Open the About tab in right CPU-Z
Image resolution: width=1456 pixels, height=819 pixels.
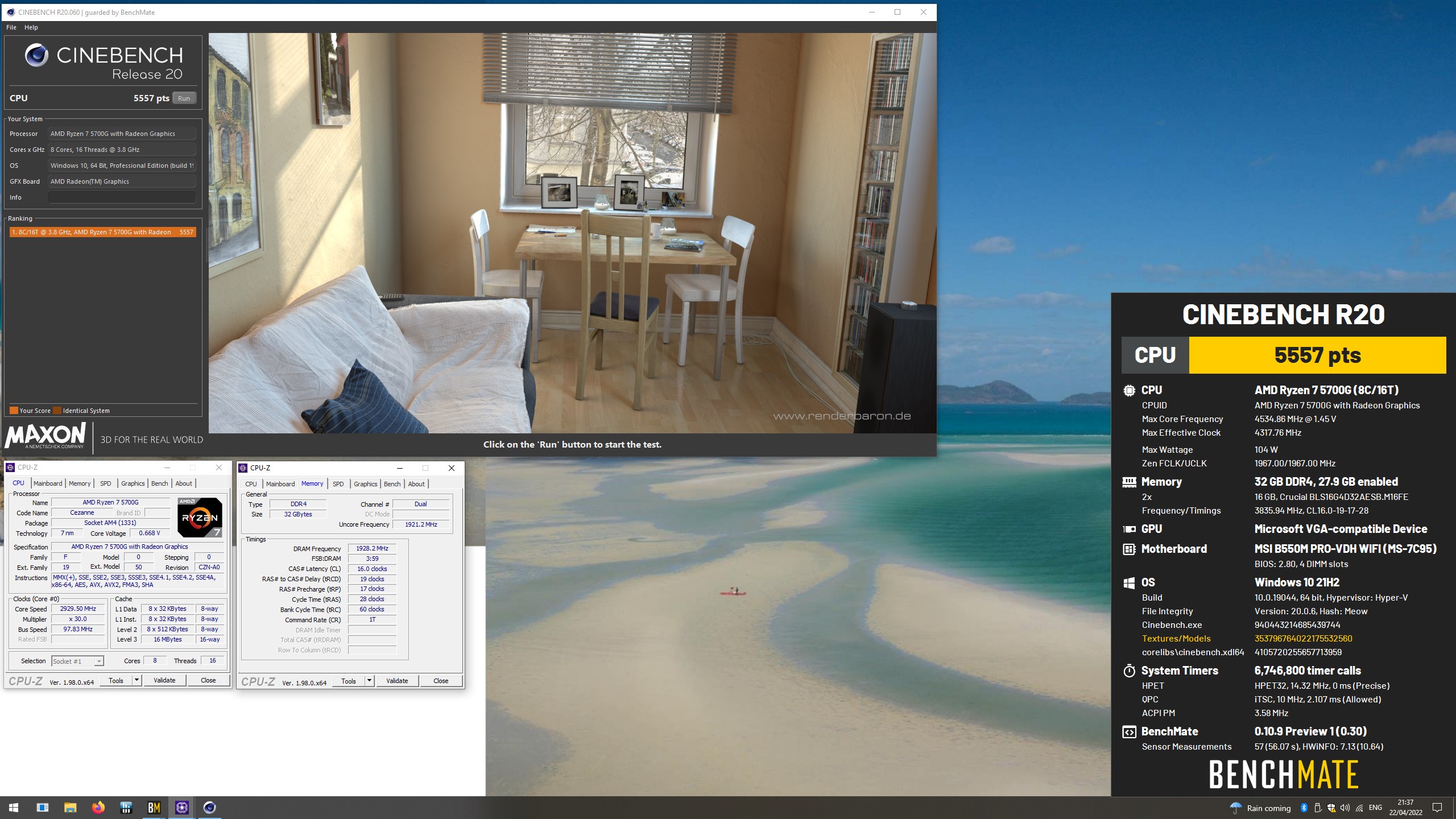click(416, 484)
